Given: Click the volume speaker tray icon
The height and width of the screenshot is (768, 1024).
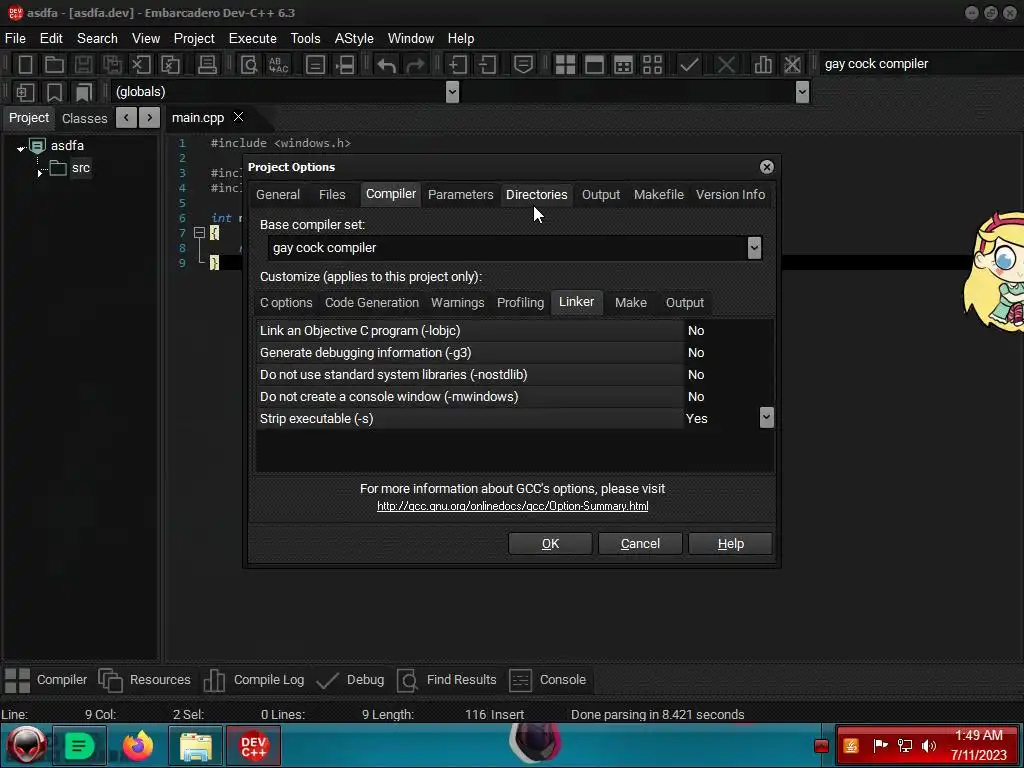Looking at the screenshot, I should click(929, 745).
